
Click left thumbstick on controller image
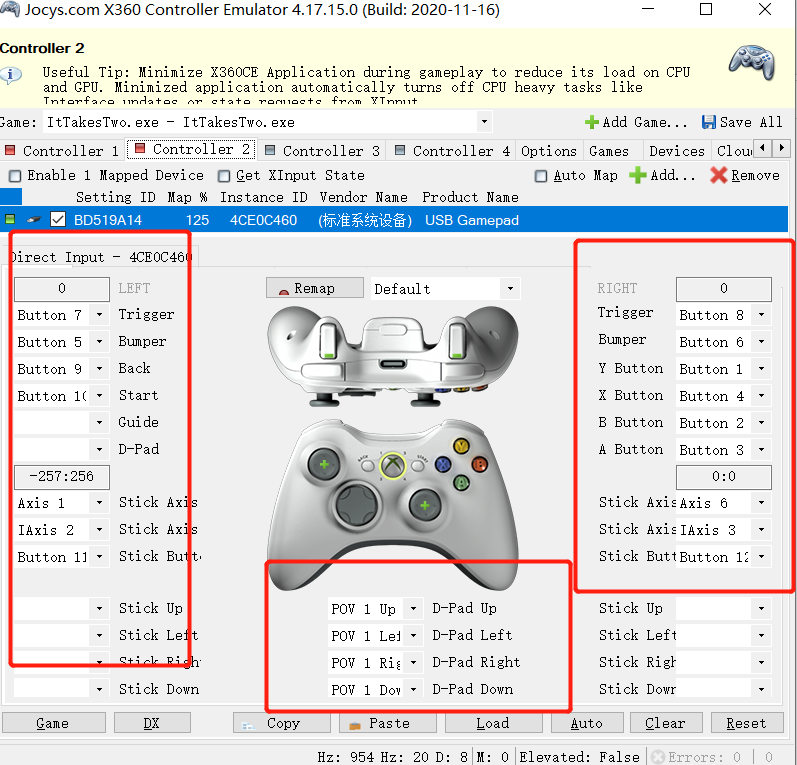(324, 464)
